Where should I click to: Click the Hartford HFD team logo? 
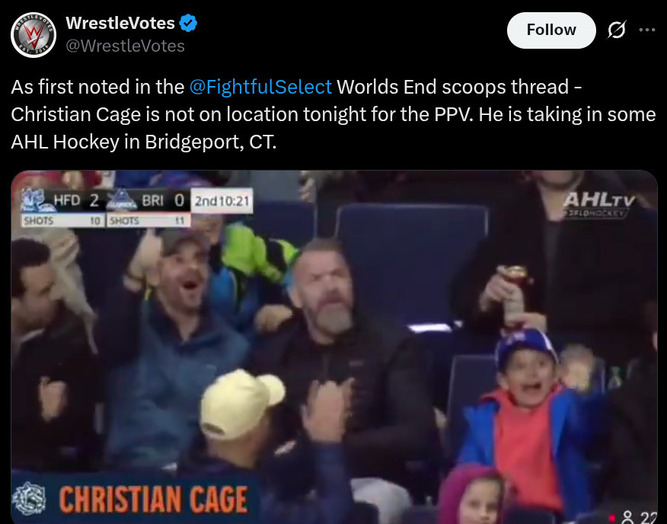(x=36, y=200)
